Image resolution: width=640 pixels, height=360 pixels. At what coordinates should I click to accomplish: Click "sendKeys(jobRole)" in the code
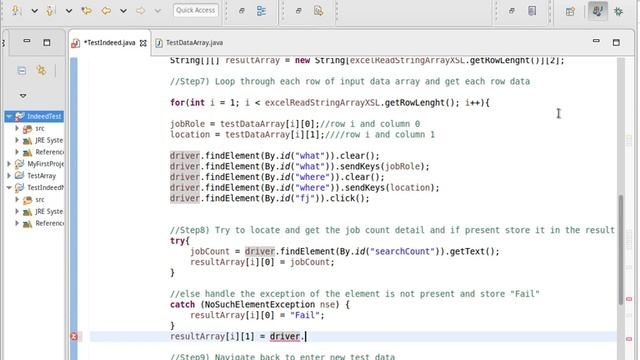[387, 166]
